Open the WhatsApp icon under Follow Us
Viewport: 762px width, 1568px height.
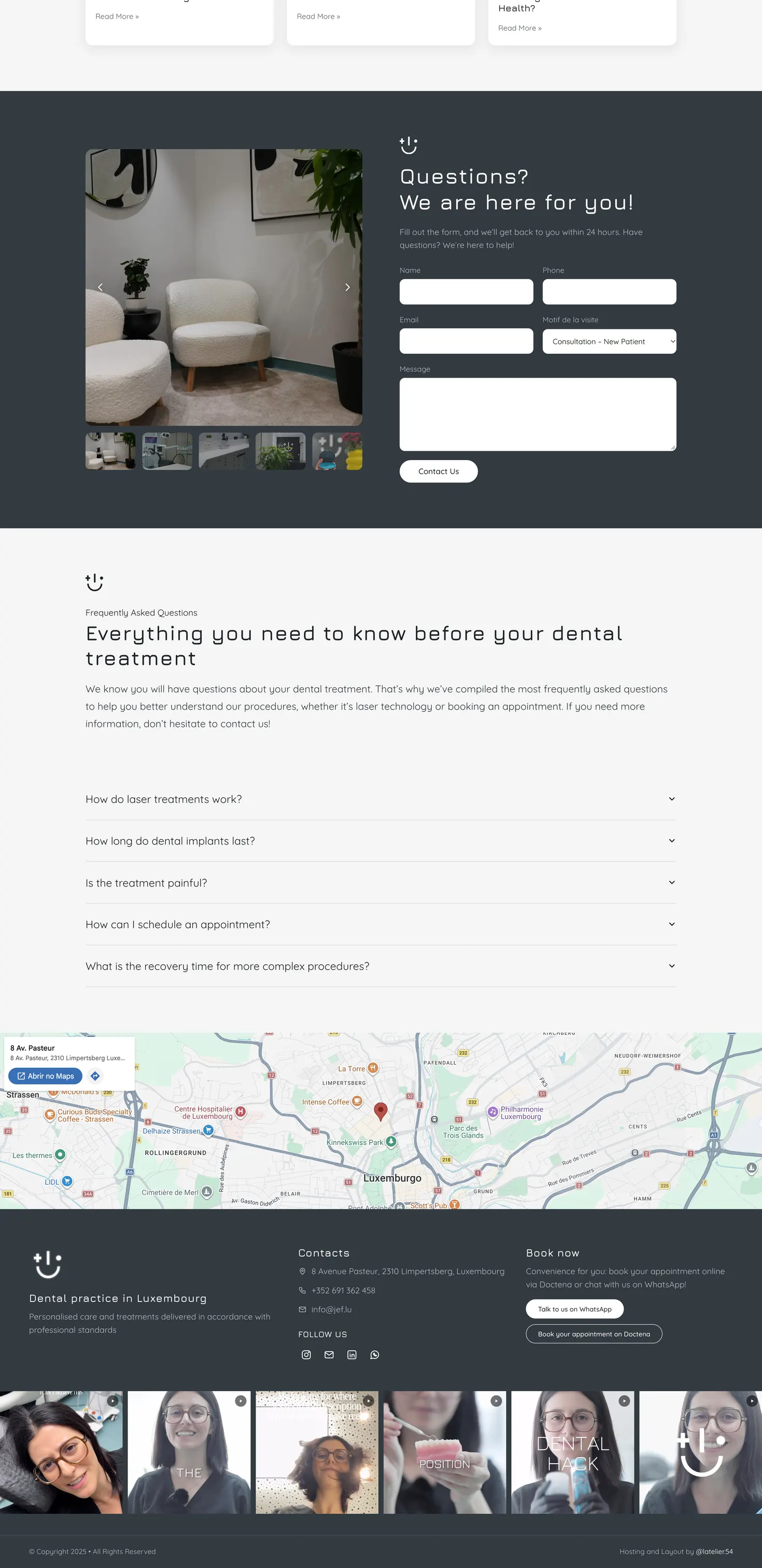375,1354
